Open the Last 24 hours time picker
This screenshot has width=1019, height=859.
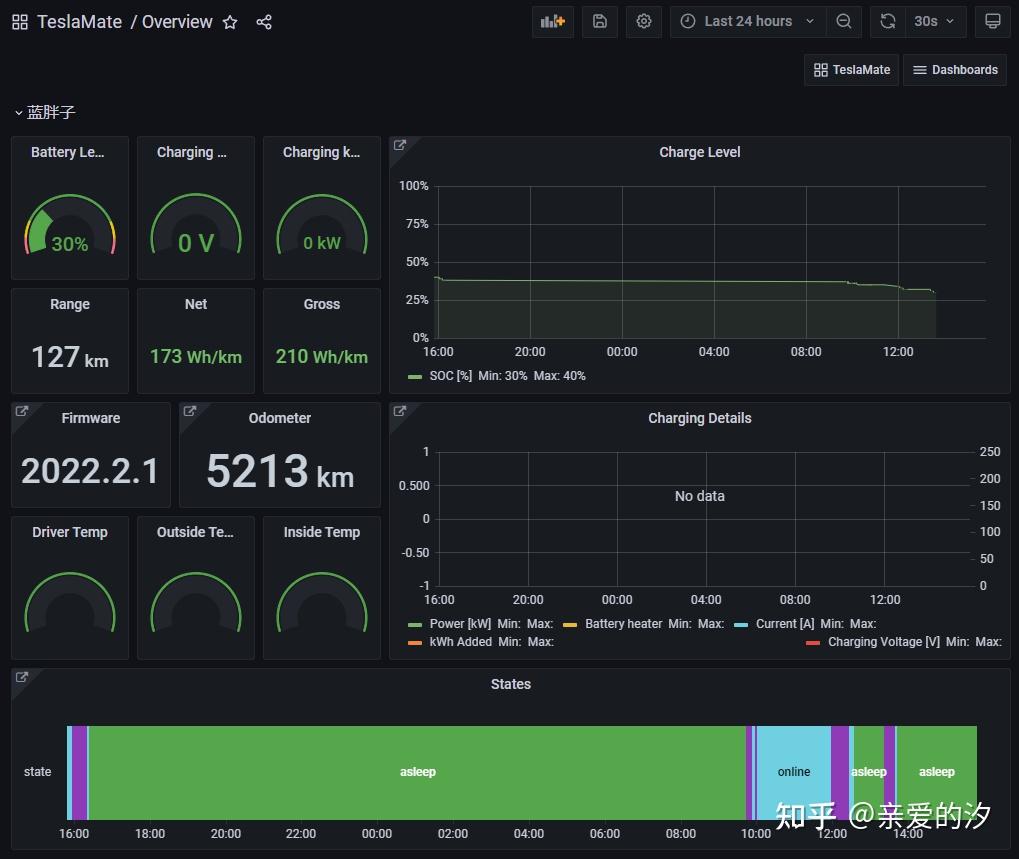(x=748, y=21)
